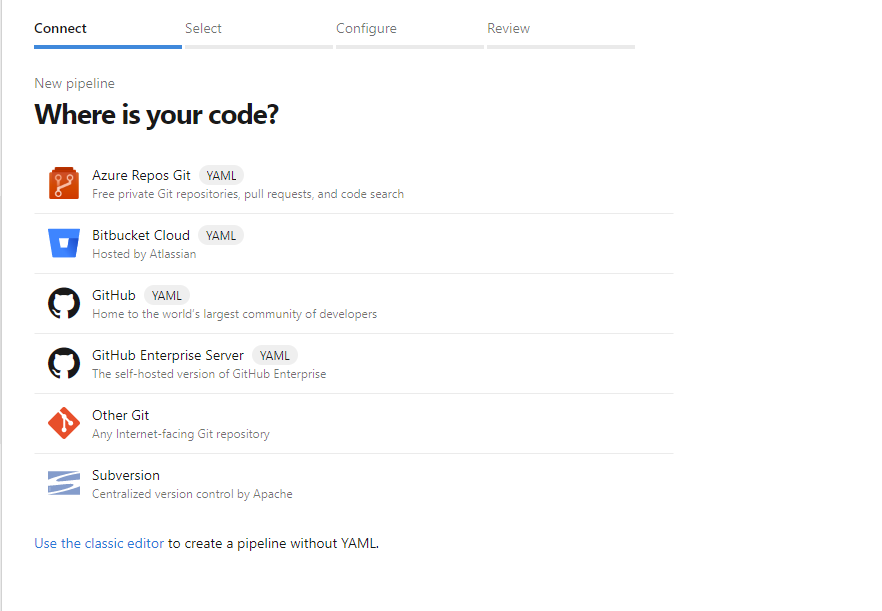This screenshot has height=611, width=882.
Task: Select the GitHub option title
Action: pyautogui.click(x=114, y=295)
